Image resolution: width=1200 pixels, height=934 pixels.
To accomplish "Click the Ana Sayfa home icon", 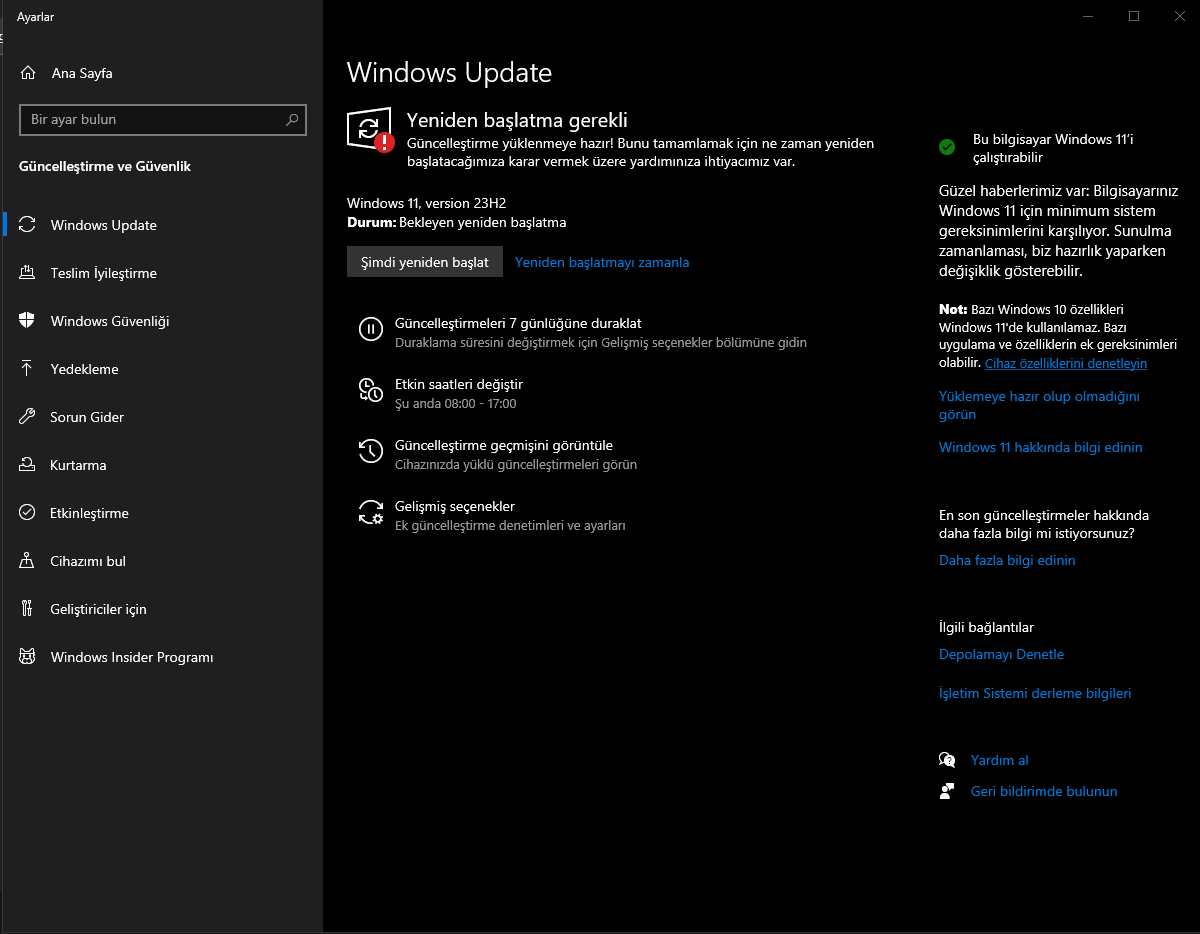I will [x=28, y=73].
